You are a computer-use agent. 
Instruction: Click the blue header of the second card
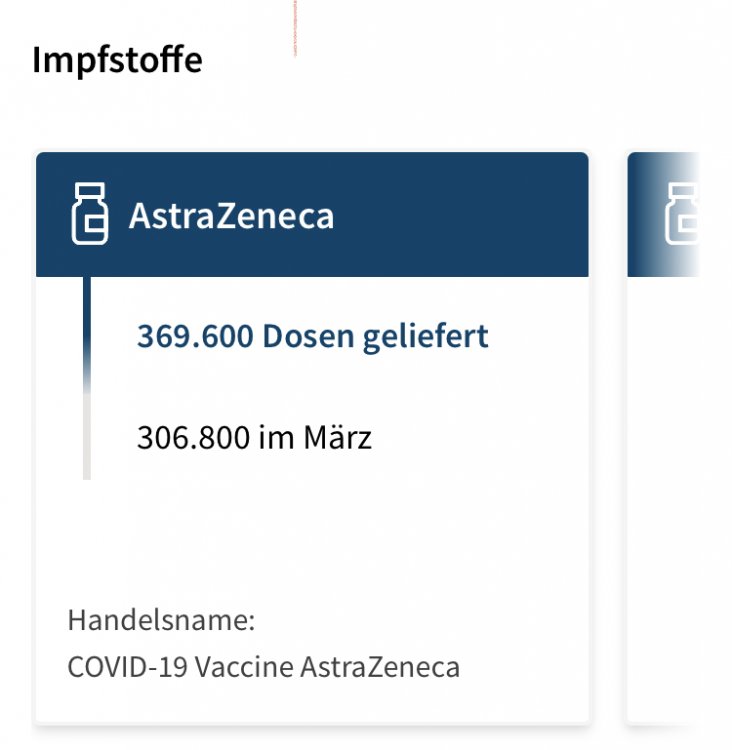tap(663, 214)
